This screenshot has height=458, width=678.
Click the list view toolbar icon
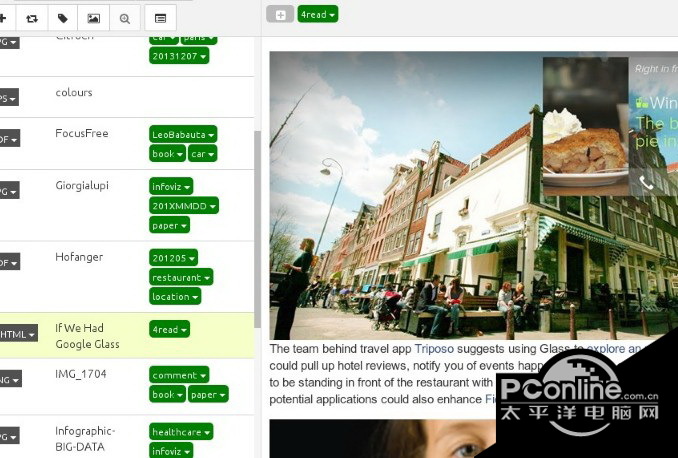click(x=160, y=18)
